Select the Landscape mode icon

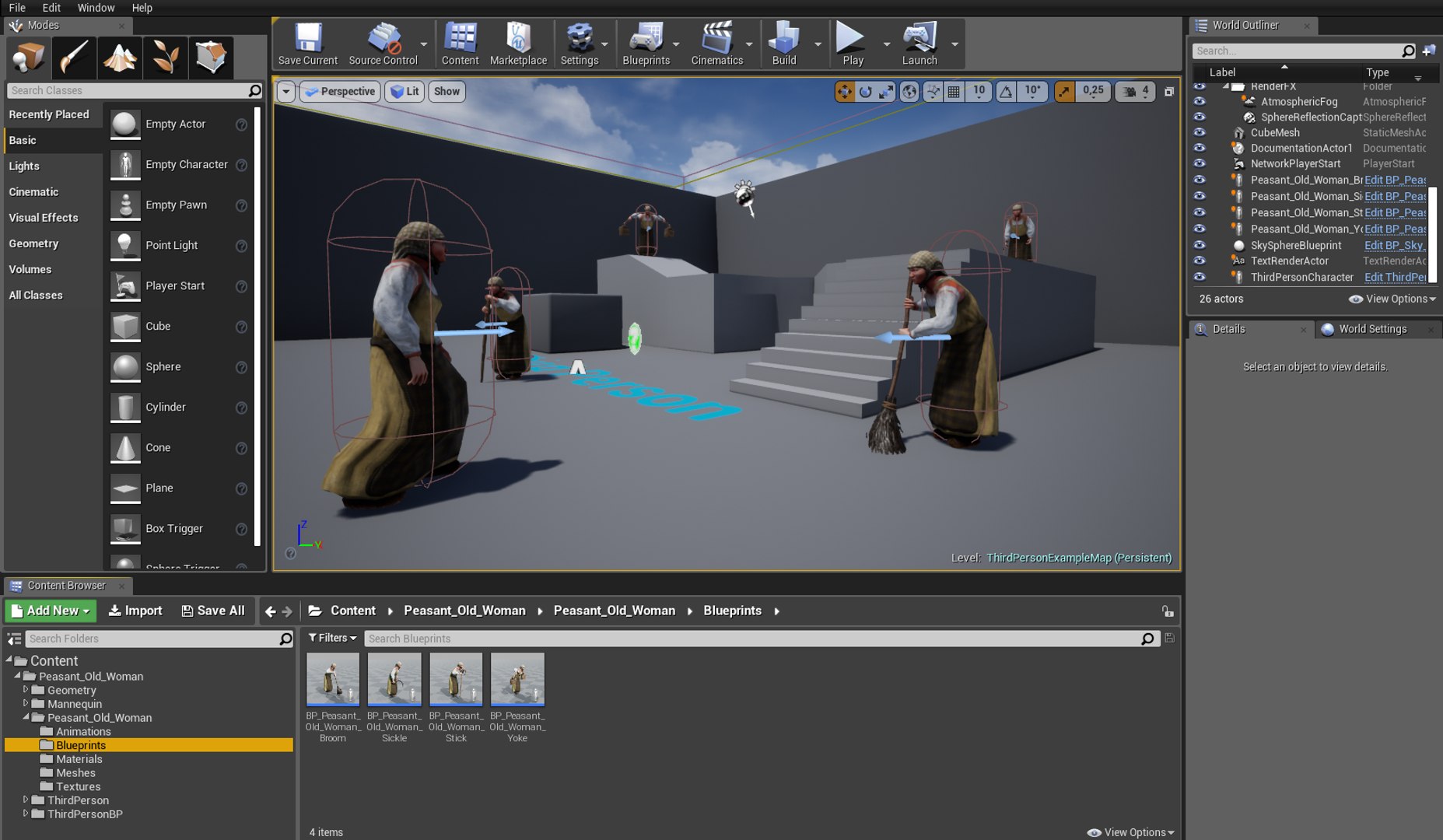[120, 58]
